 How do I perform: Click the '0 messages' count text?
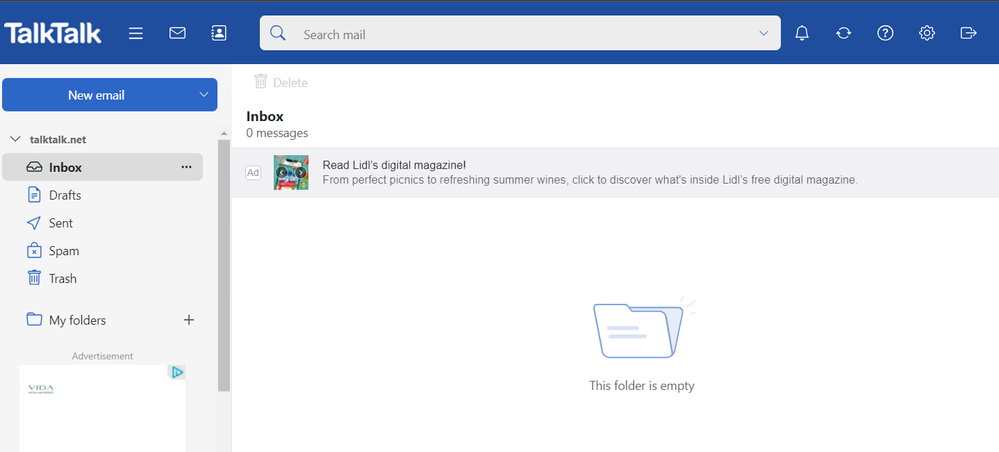pos(277,133)
